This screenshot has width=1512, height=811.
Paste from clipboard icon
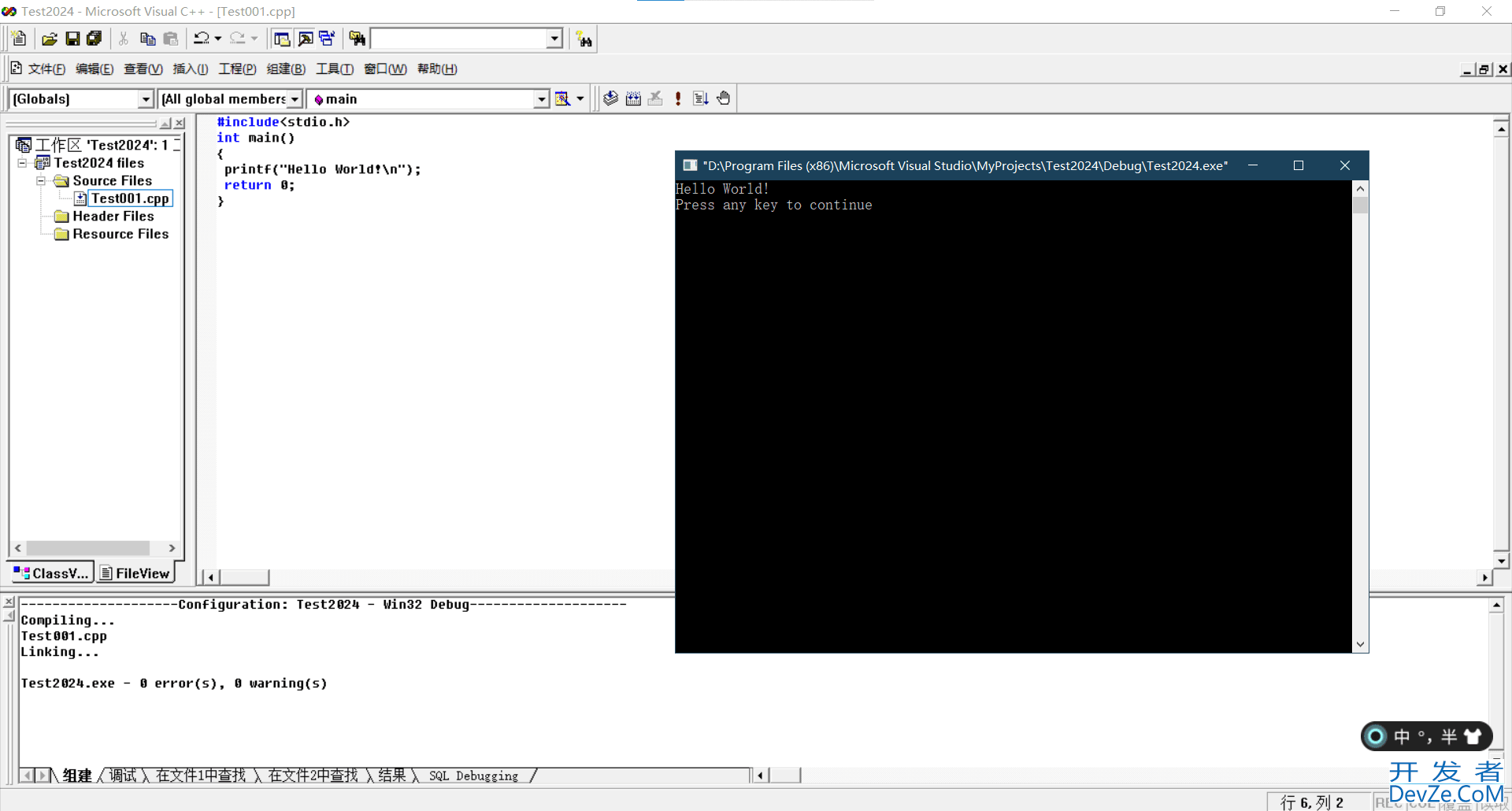coord(170,39)
